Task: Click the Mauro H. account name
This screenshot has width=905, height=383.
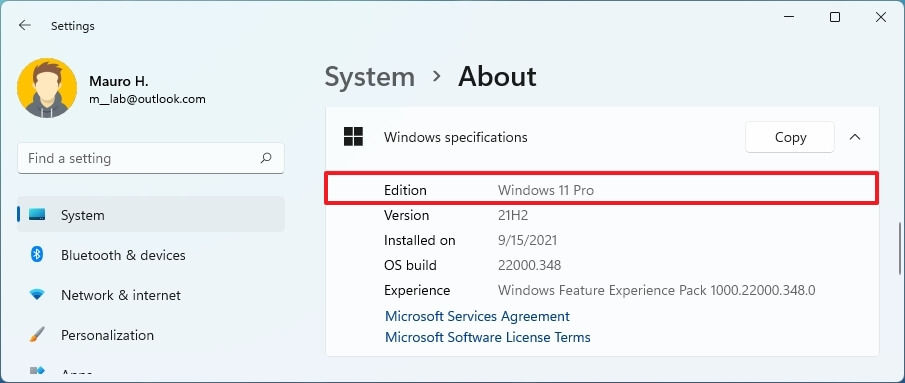Action: click(118, 81)
